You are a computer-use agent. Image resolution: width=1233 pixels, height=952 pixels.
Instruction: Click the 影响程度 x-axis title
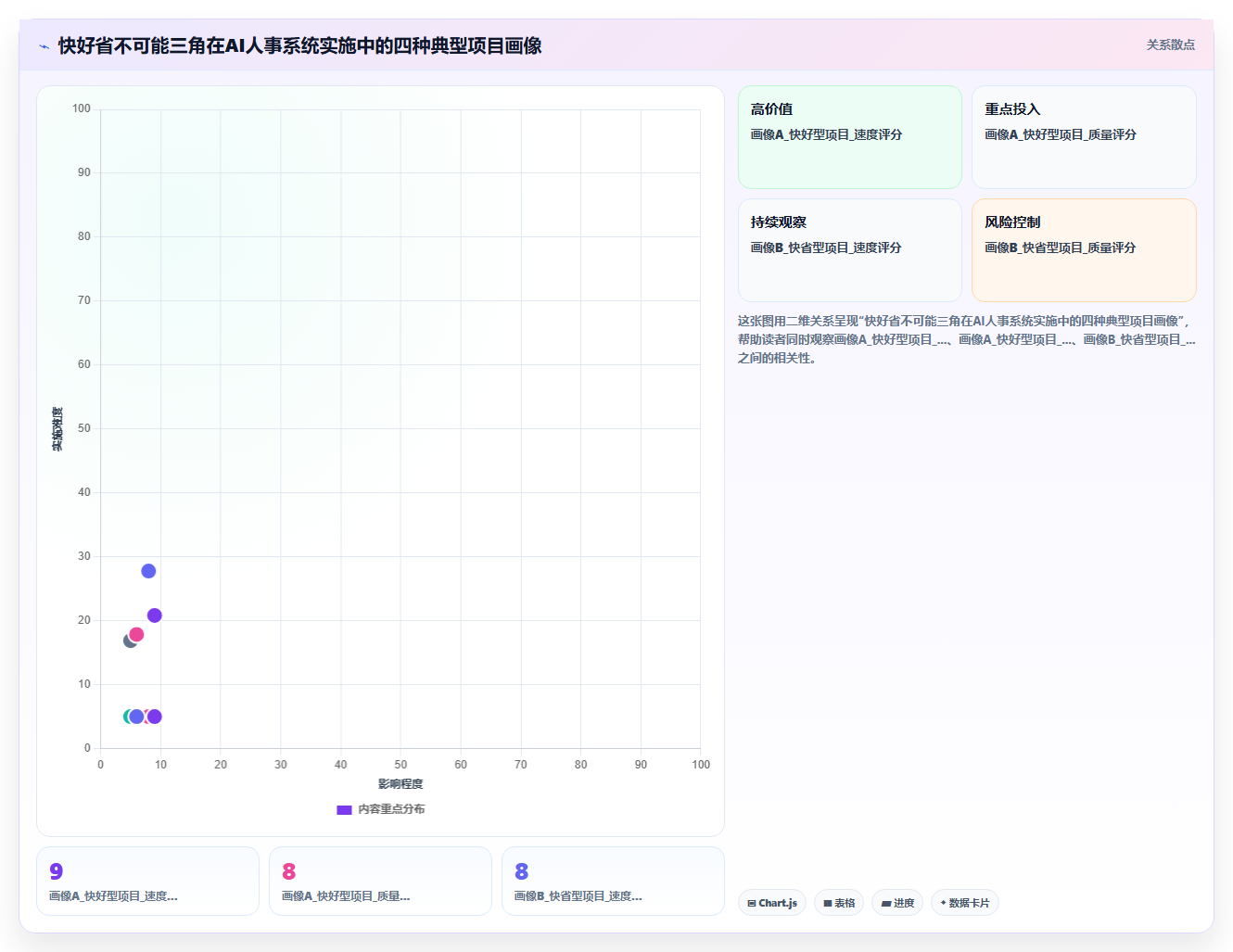click(x=400, y=784)
